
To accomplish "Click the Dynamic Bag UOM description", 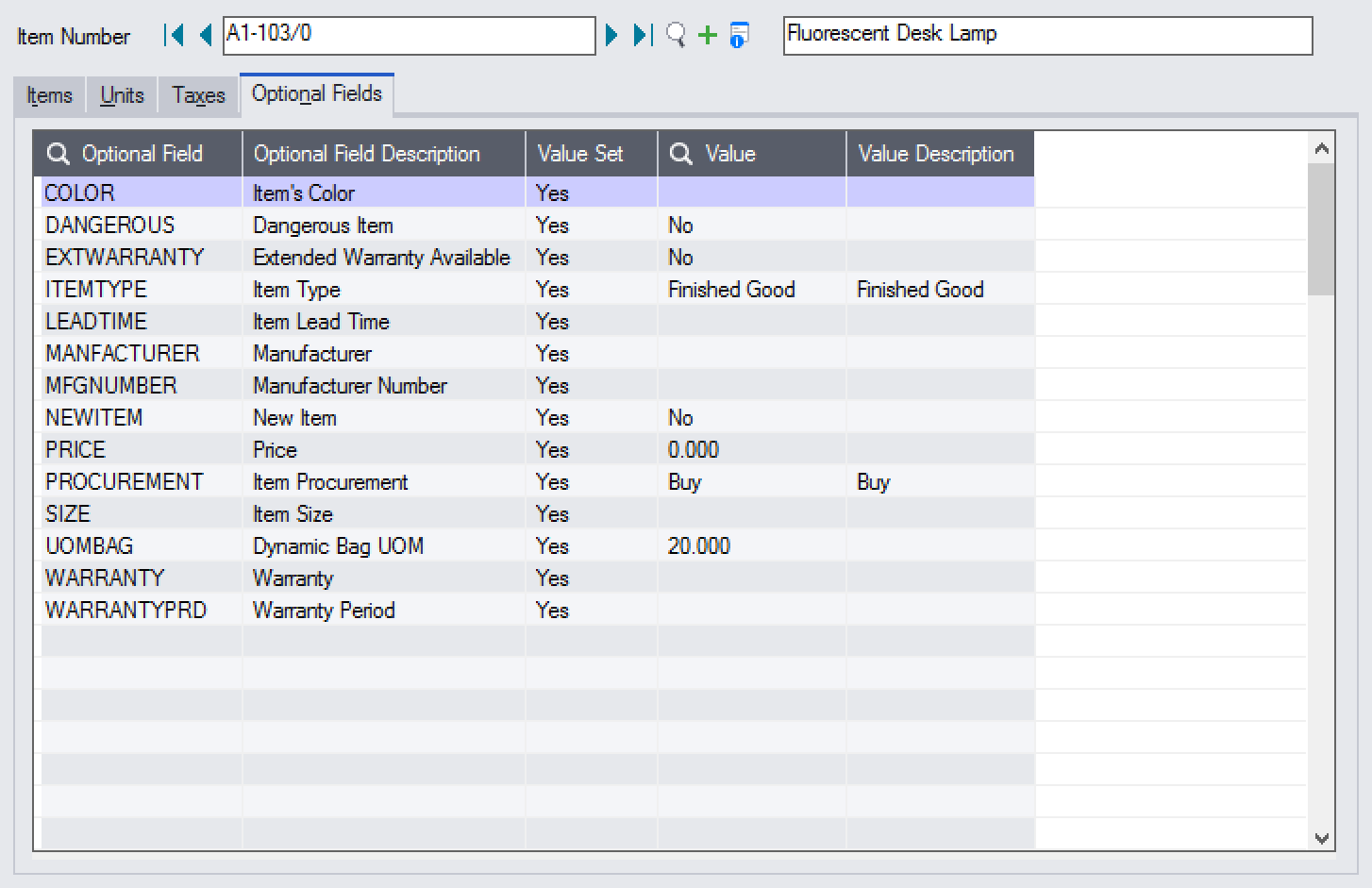I will pyautogui.click(x=384, y=545).
